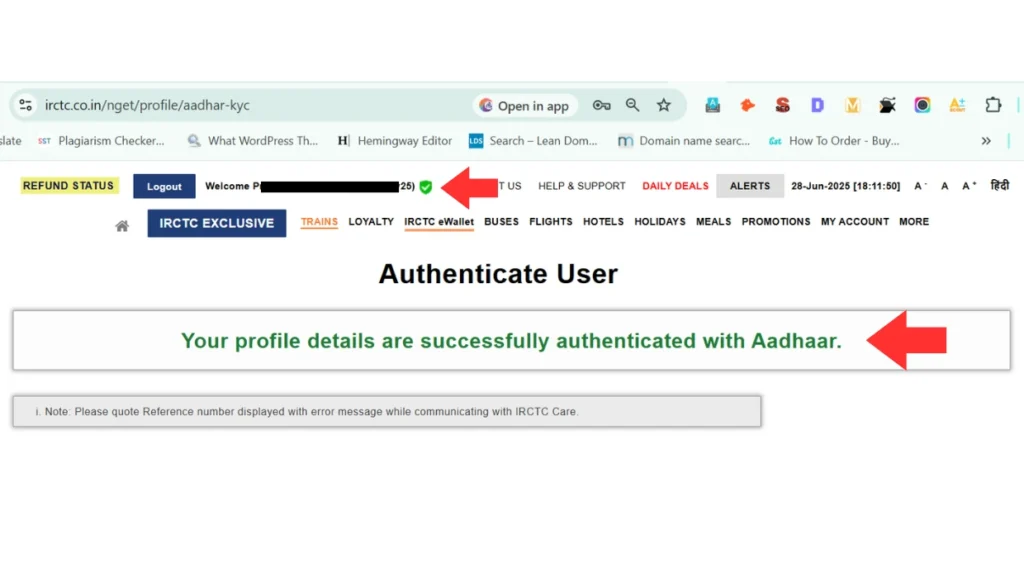
Task: Open the yellow A+ extension icon
Action: pyautogui.click(x=957, y=105)
